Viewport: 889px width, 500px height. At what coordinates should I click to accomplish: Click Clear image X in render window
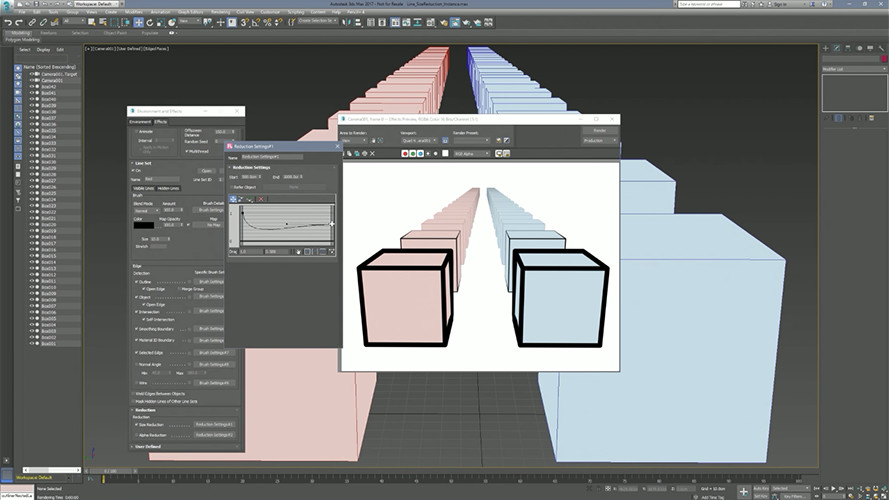point(372,154)
